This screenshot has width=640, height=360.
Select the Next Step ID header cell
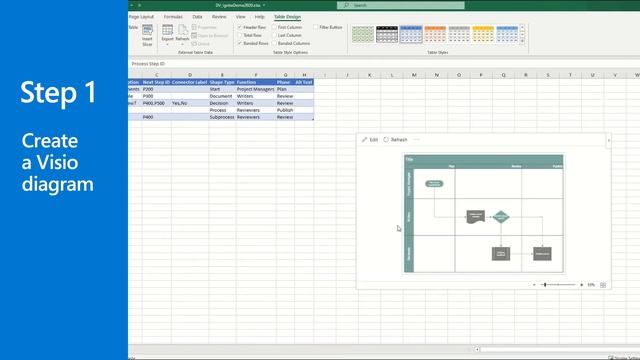click(156, 82)
